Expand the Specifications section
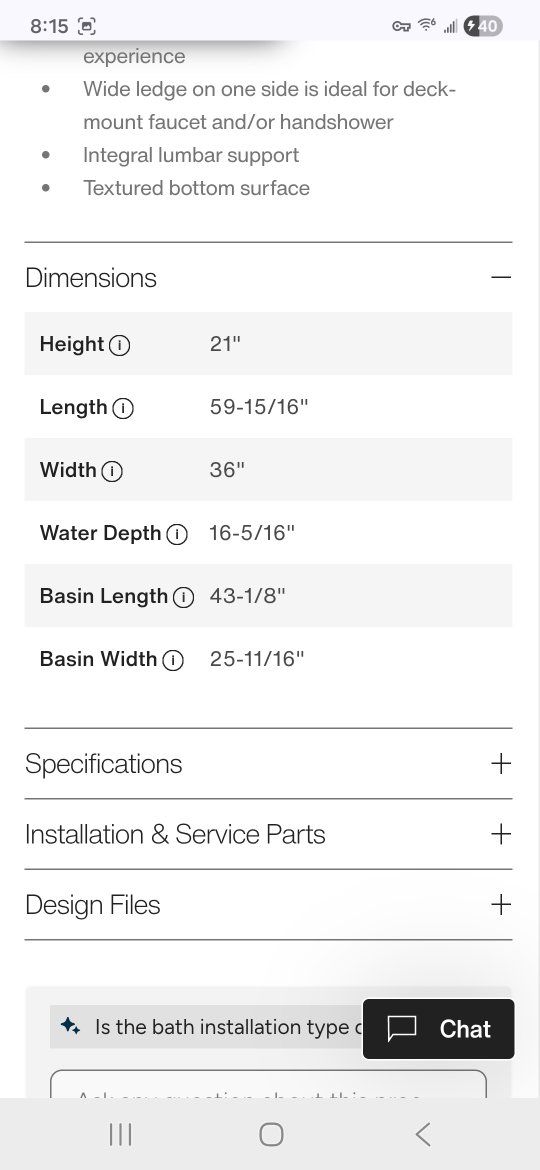The image size is (540, 1170). click(x=501, y=763)
